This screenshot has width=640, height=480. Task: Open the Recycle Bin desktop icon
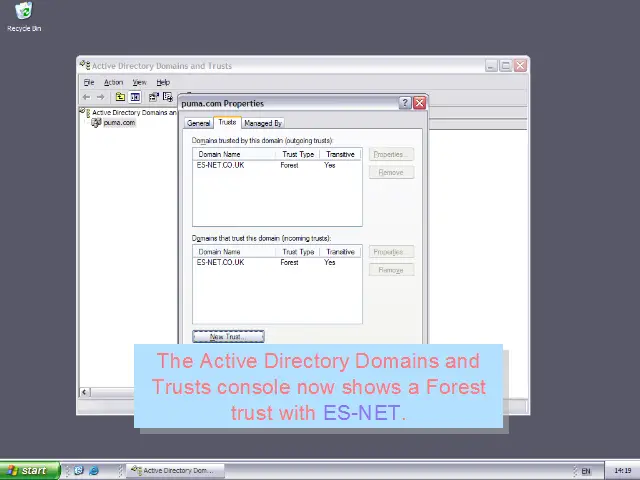pos(24,17)
